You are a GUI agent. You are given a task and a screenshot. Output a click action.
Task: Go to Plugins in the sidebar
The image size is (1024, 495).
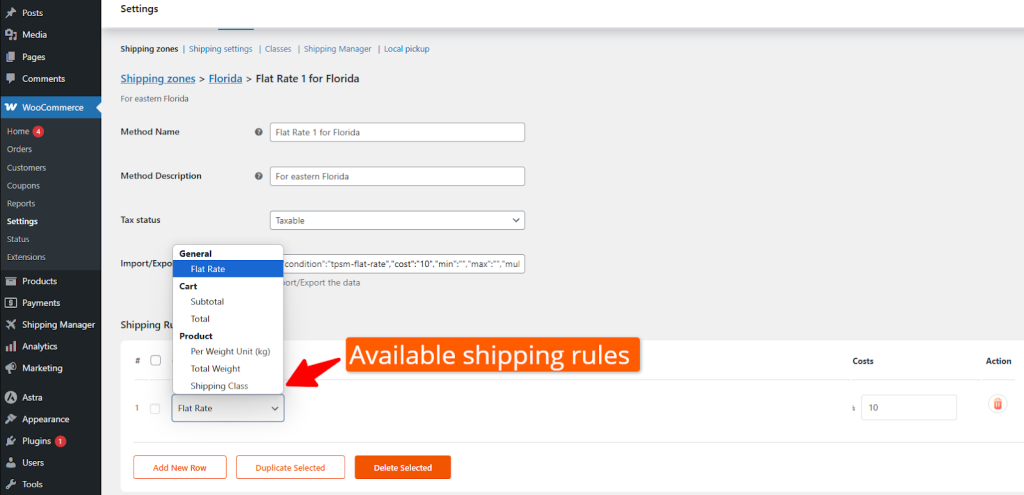36,441
